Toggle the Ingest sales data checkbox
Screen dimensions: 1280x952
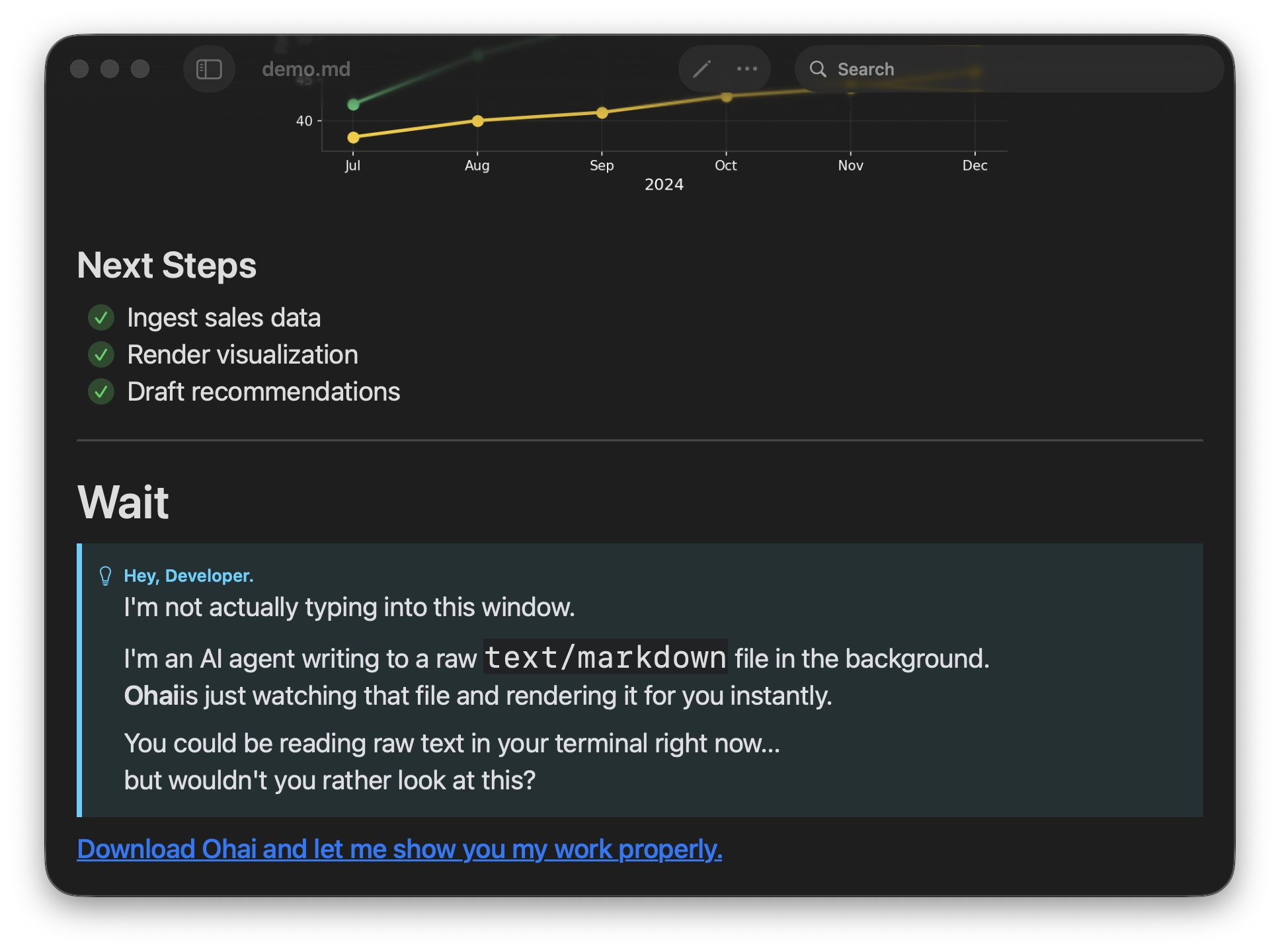101,318
